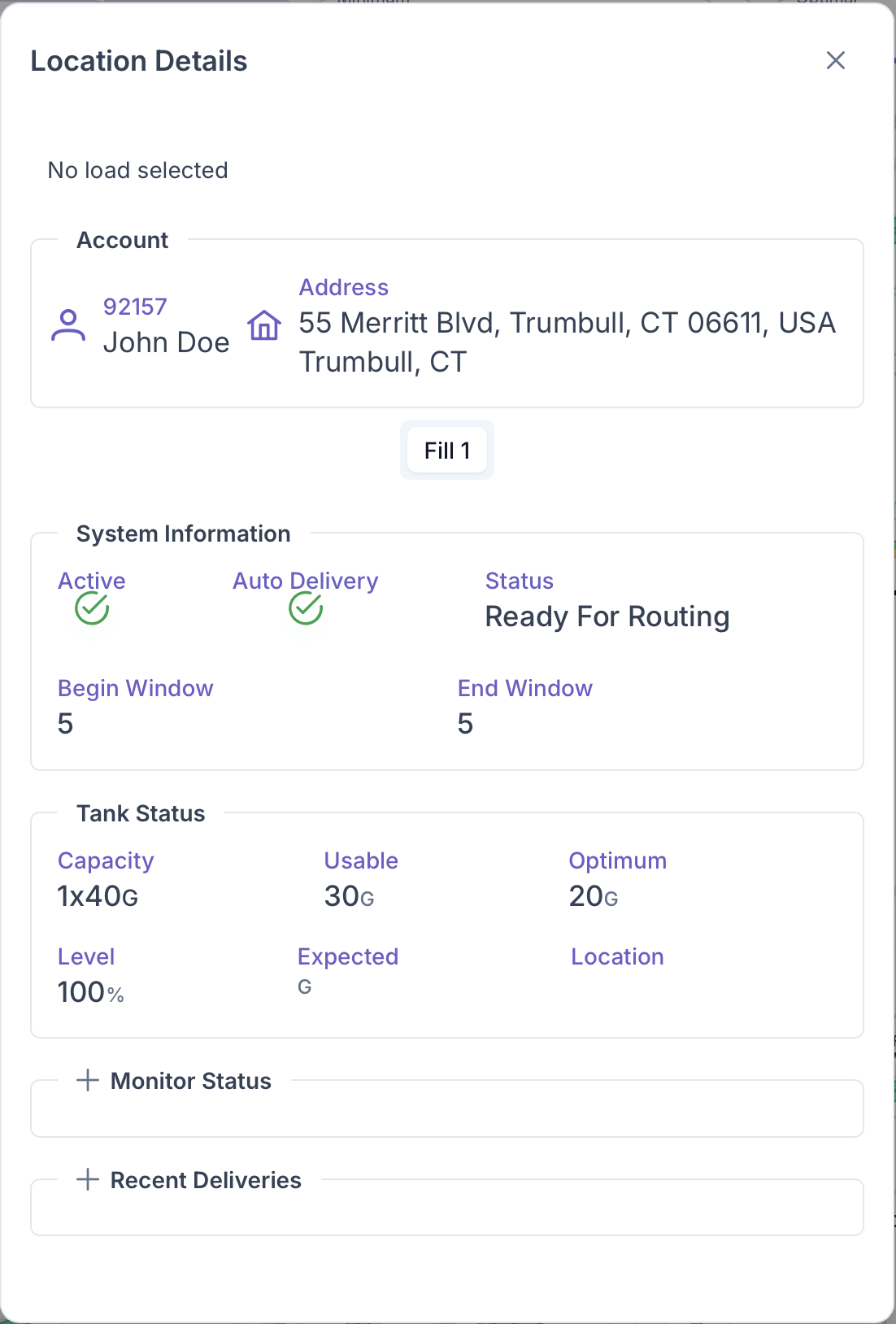Viewport: 896px width, 1324px height.
Task: Click the Merritt Blvd address text
Action: 567,323
